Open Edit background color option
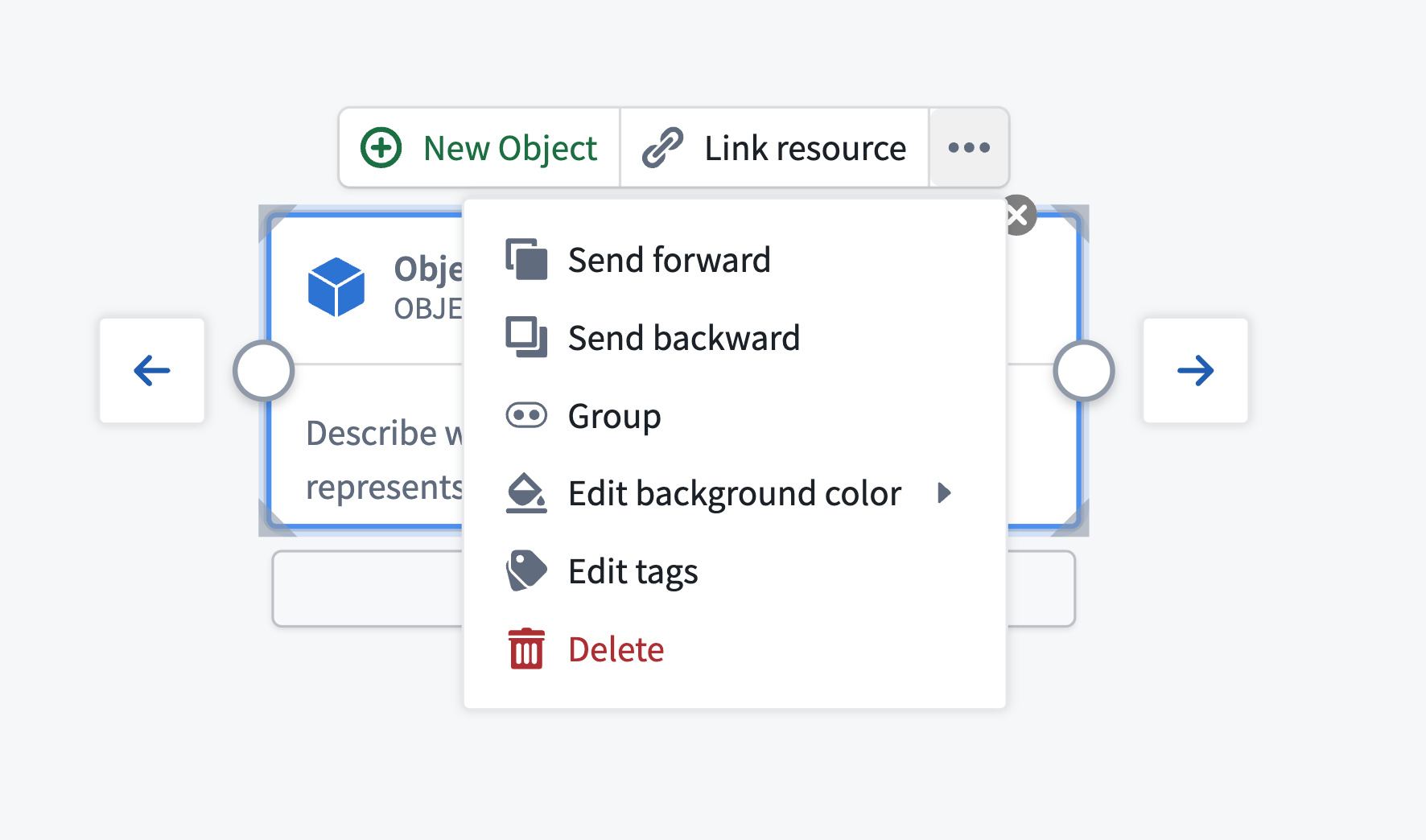1426x840 pixels. coord(734,493)
